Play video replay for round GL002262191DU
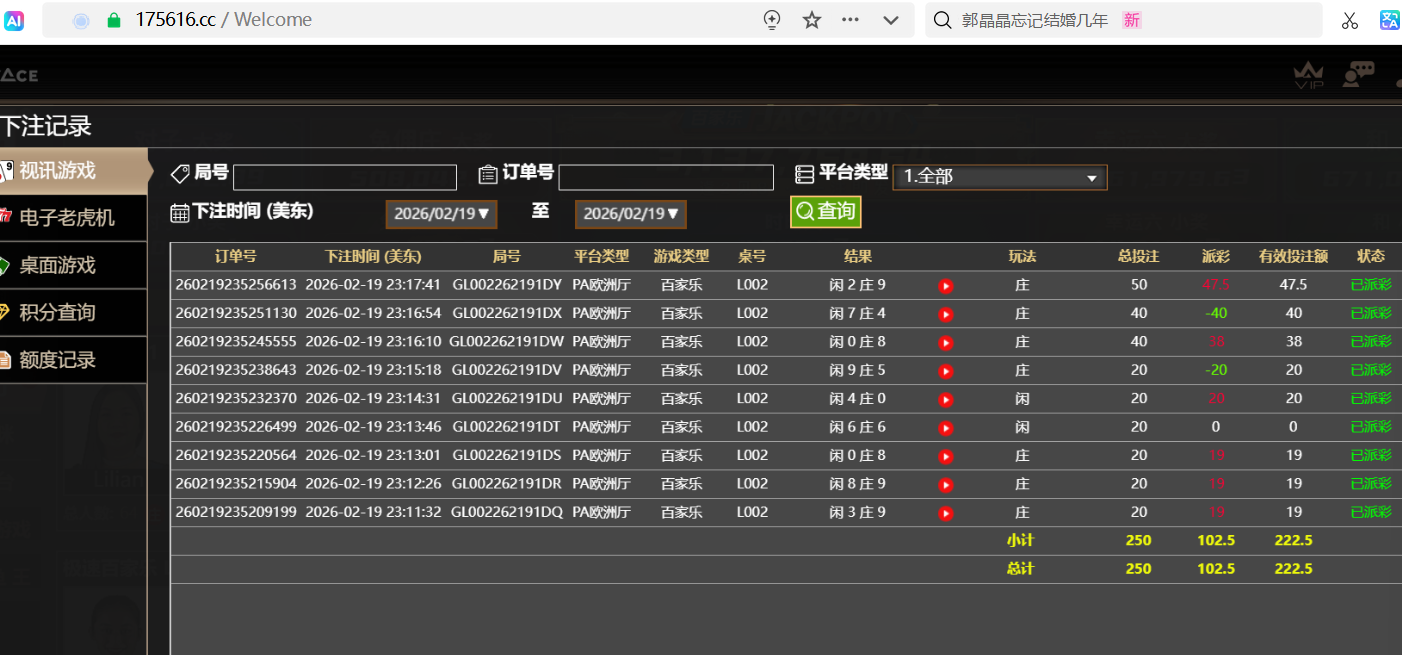1402x655 pixels. tap(946, 399)
